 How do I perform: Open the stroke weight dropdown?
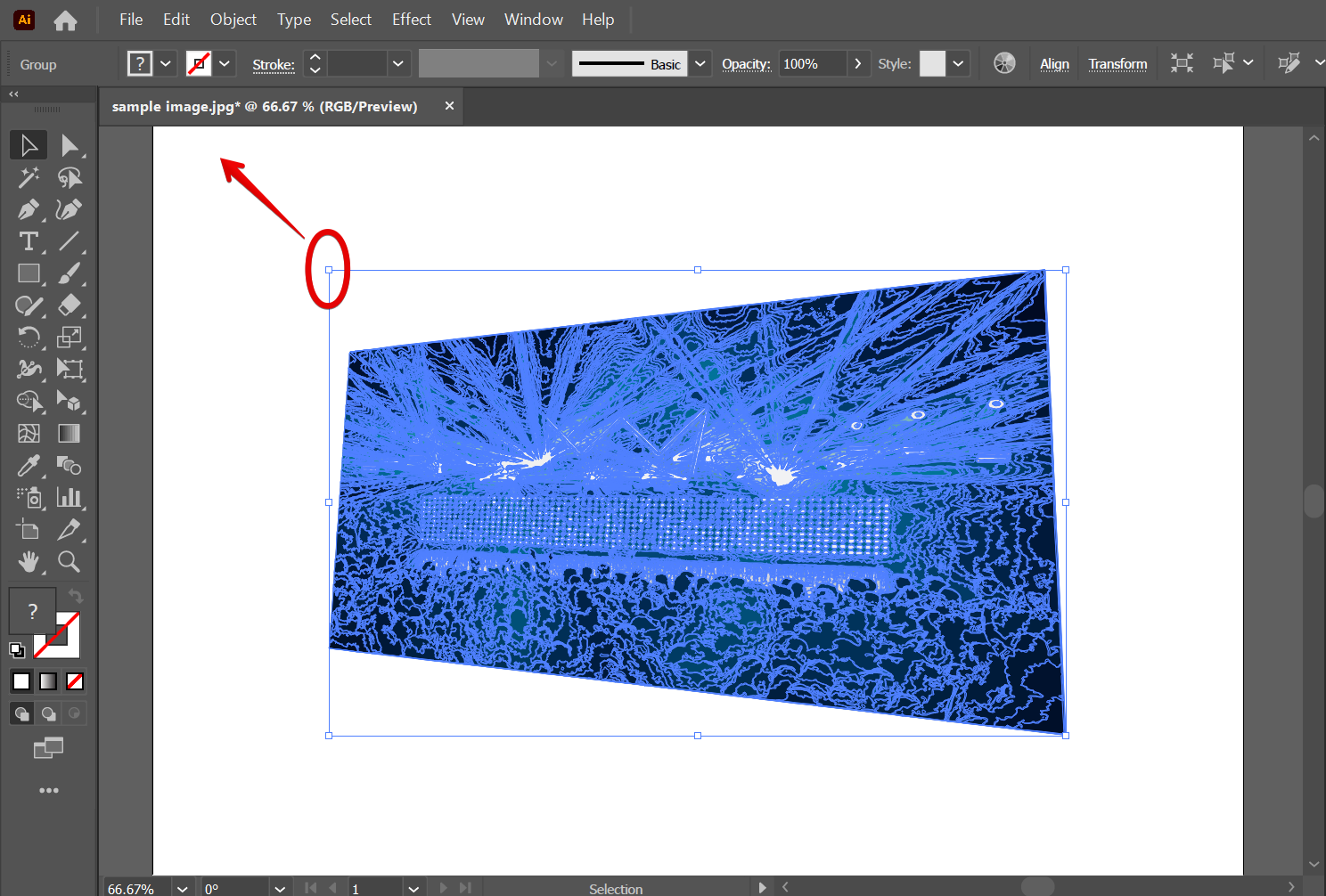coord(398,63)
